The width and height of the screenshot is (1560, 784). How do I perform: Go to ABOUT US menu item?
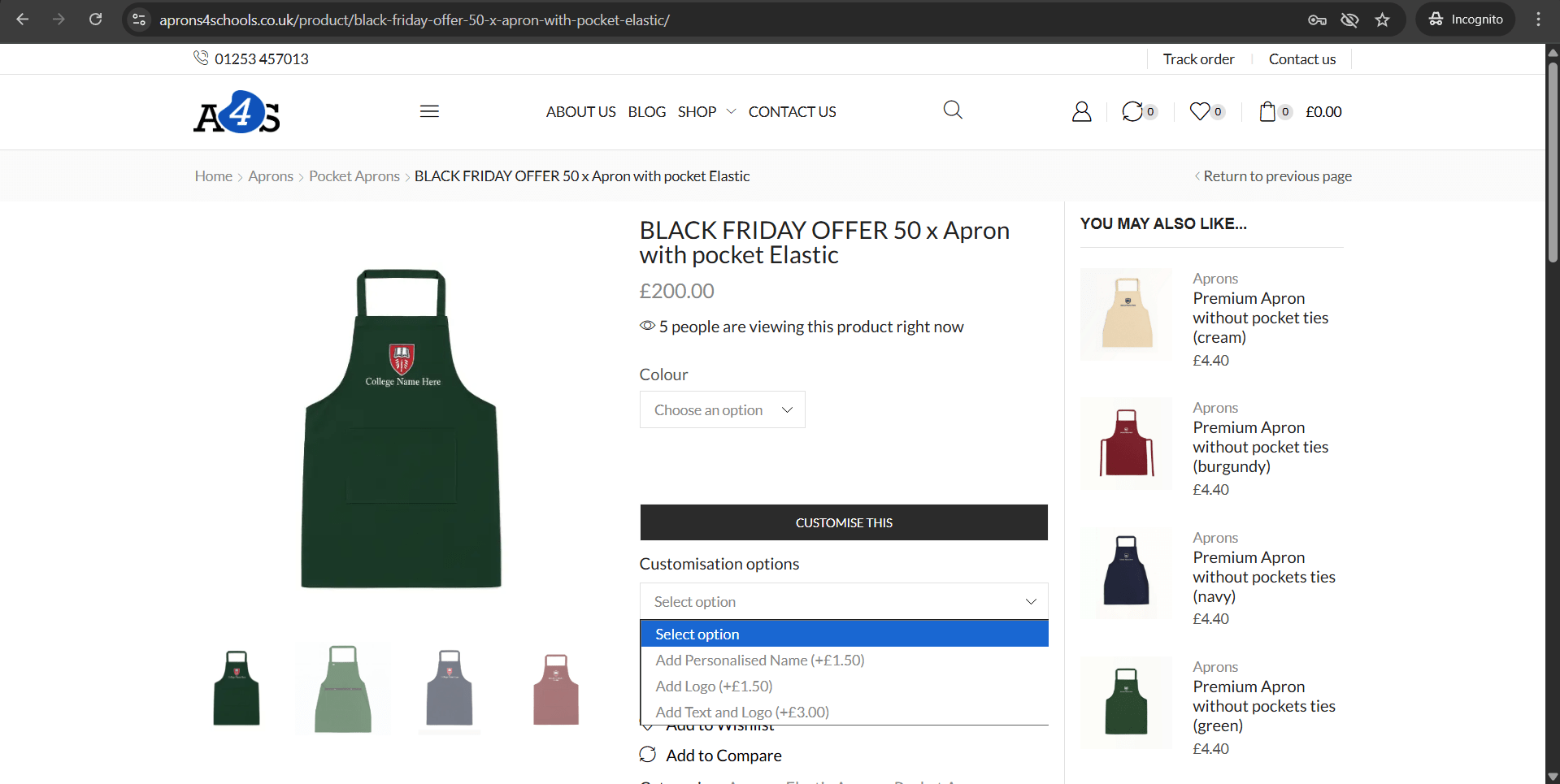click(x=580, y=112)
